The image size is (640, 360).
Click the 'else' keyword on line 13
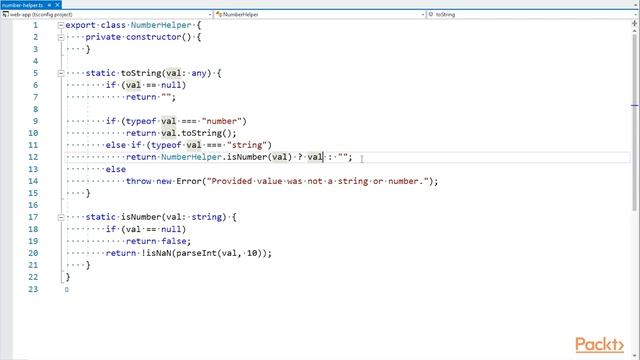(x=116, y=169)
